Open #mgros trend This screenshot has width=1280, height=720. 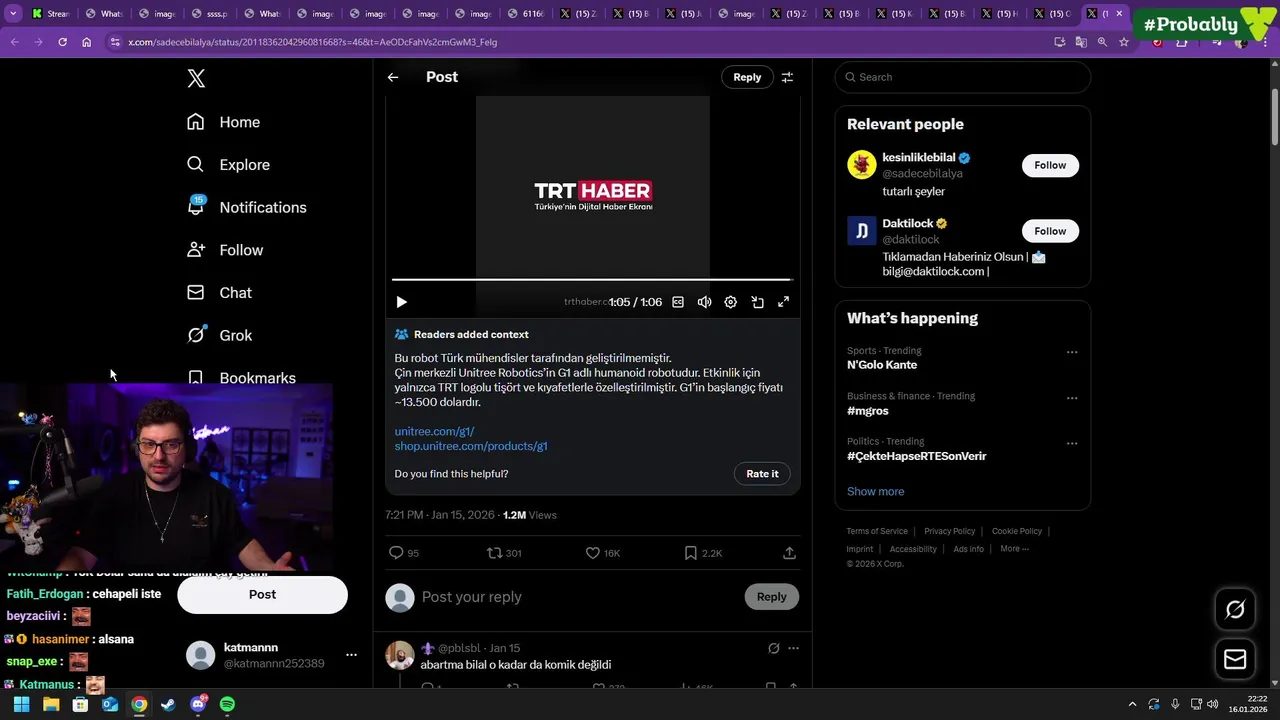(x=868, y=411)
